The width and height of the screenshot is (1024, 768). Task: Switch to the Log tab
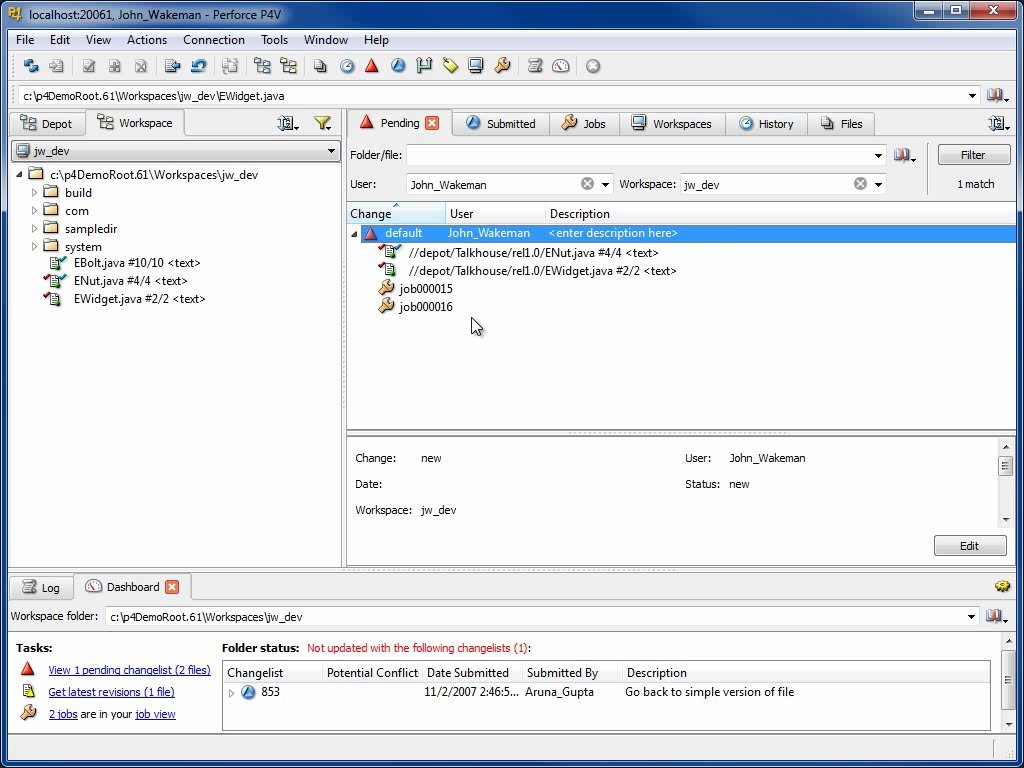click(x=41, y=587)
